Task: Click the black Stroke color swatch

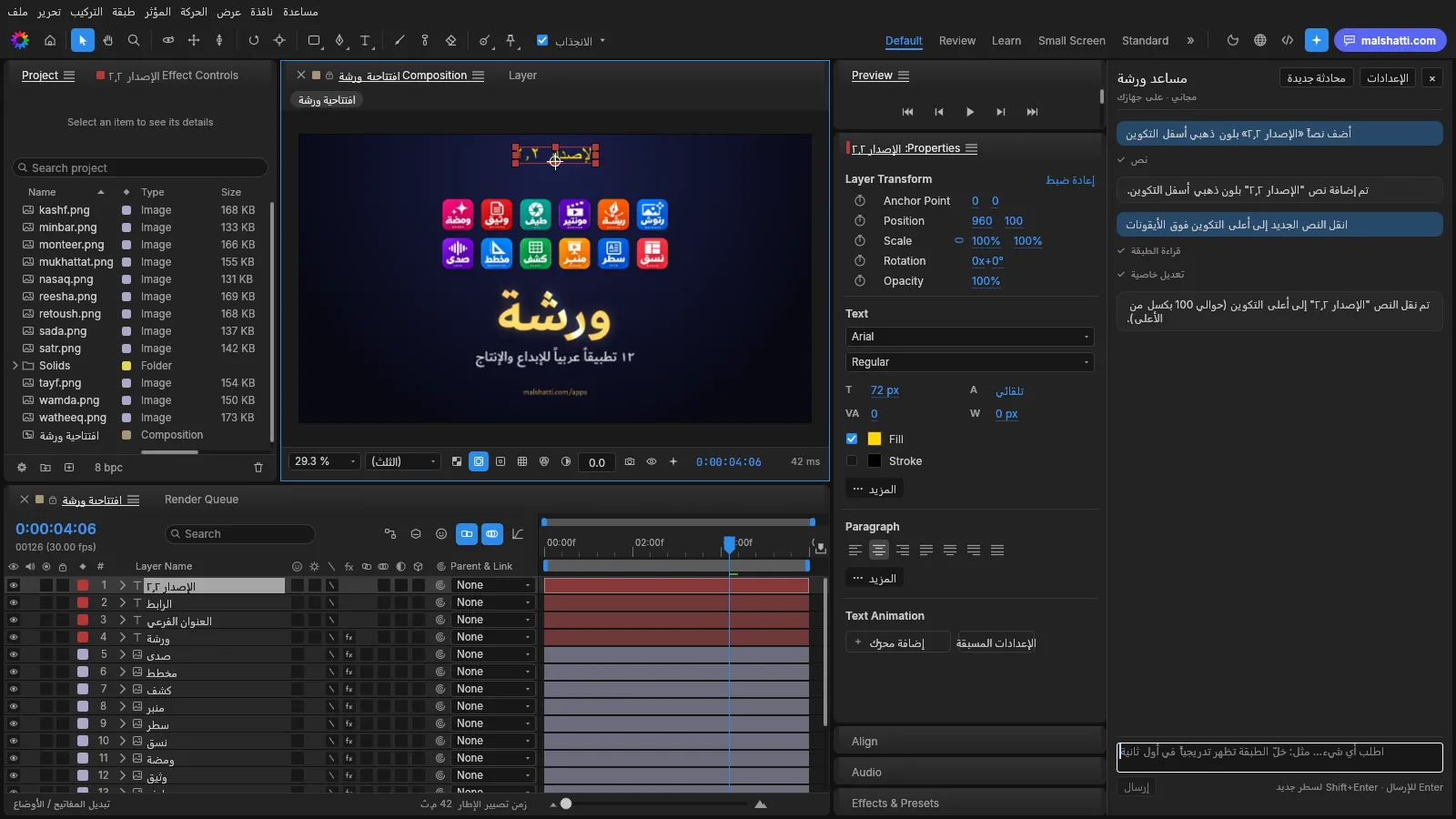Action: (875, 460)
